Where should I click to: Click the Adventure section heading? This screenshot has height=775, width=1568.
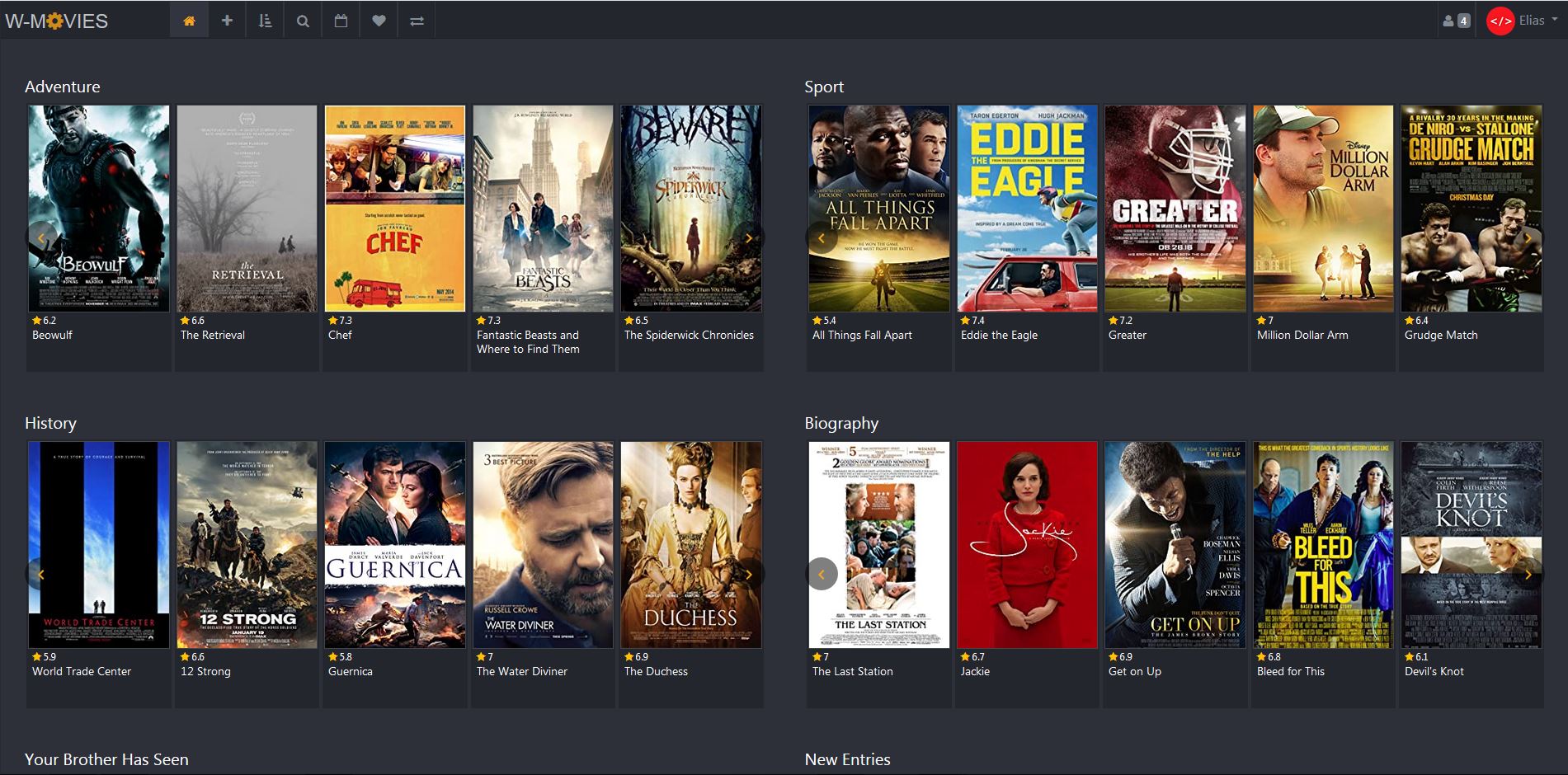[x=63, y=87]
